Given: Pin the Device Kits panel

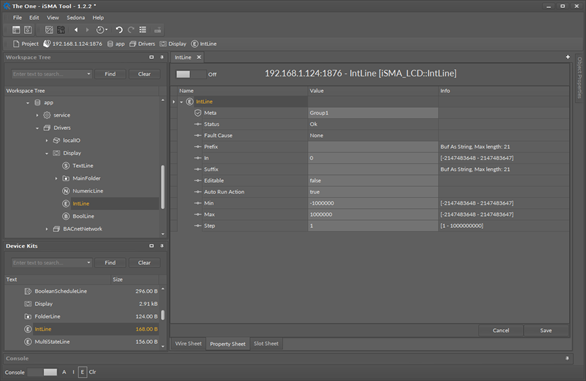Looking at the screenshot, I should (162, 246).
